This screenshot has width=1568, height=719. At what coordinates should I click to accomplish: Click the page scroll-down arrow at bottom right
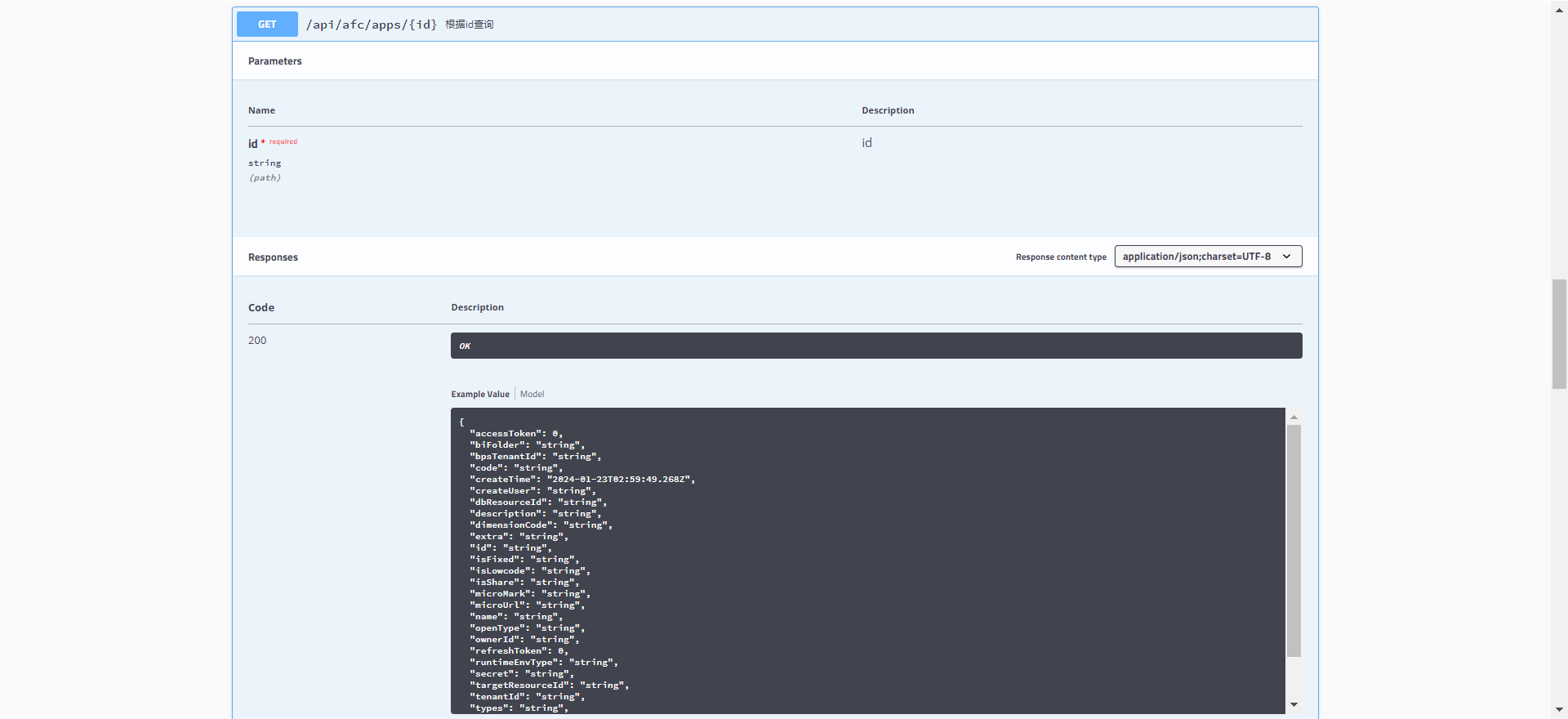[x=1560, y=711]
